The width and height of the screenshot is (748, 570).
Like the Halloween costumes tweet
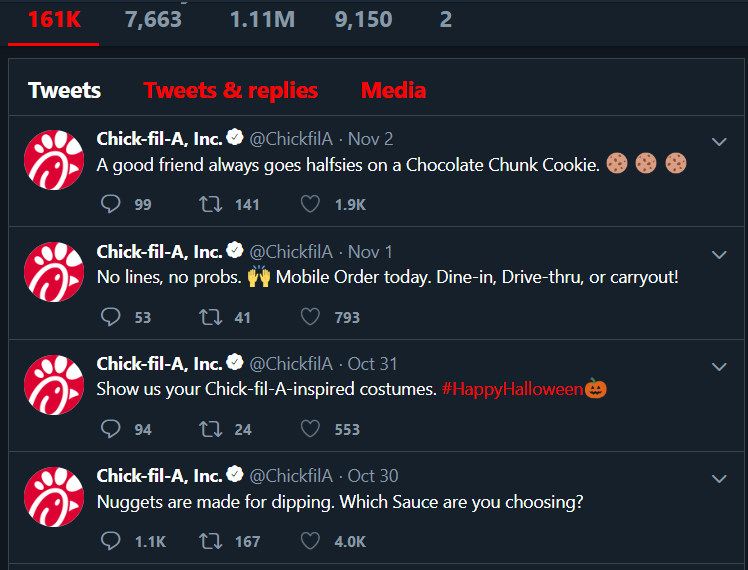310,429
